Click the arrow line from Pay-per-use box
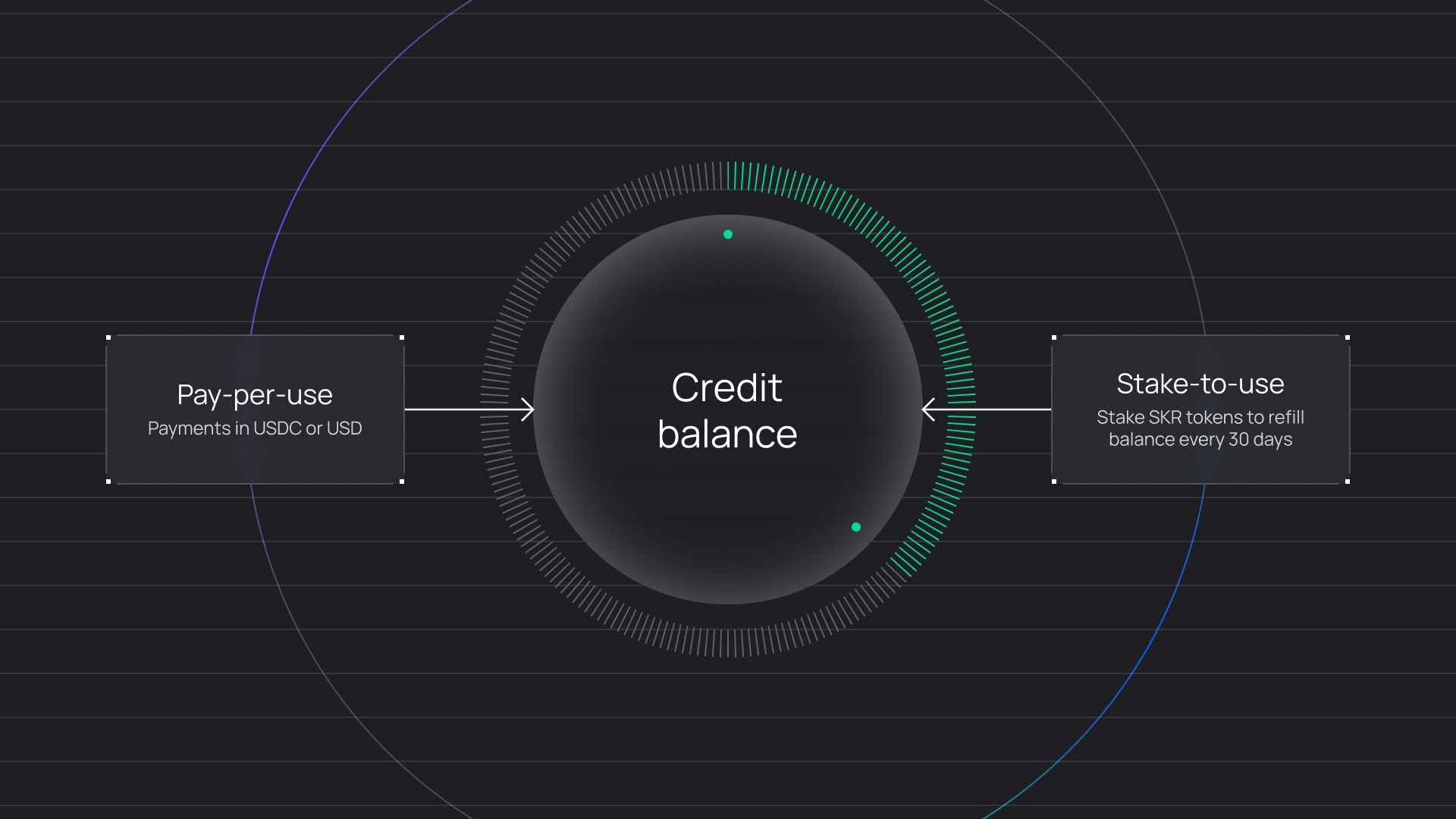 tap(455, 409)
